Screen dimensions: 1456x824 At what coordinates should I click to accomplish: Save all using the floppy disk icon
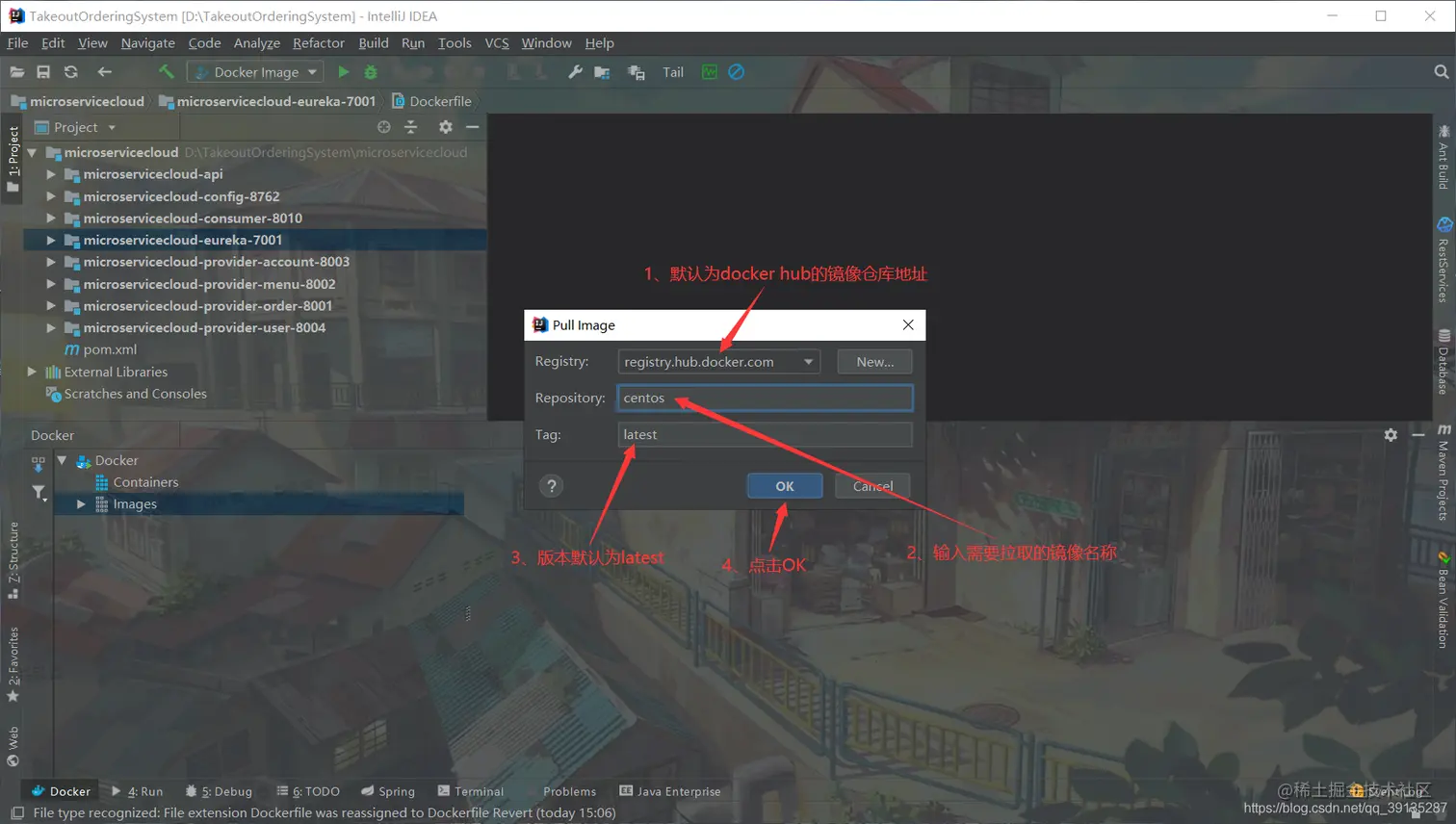pos(43,72)
